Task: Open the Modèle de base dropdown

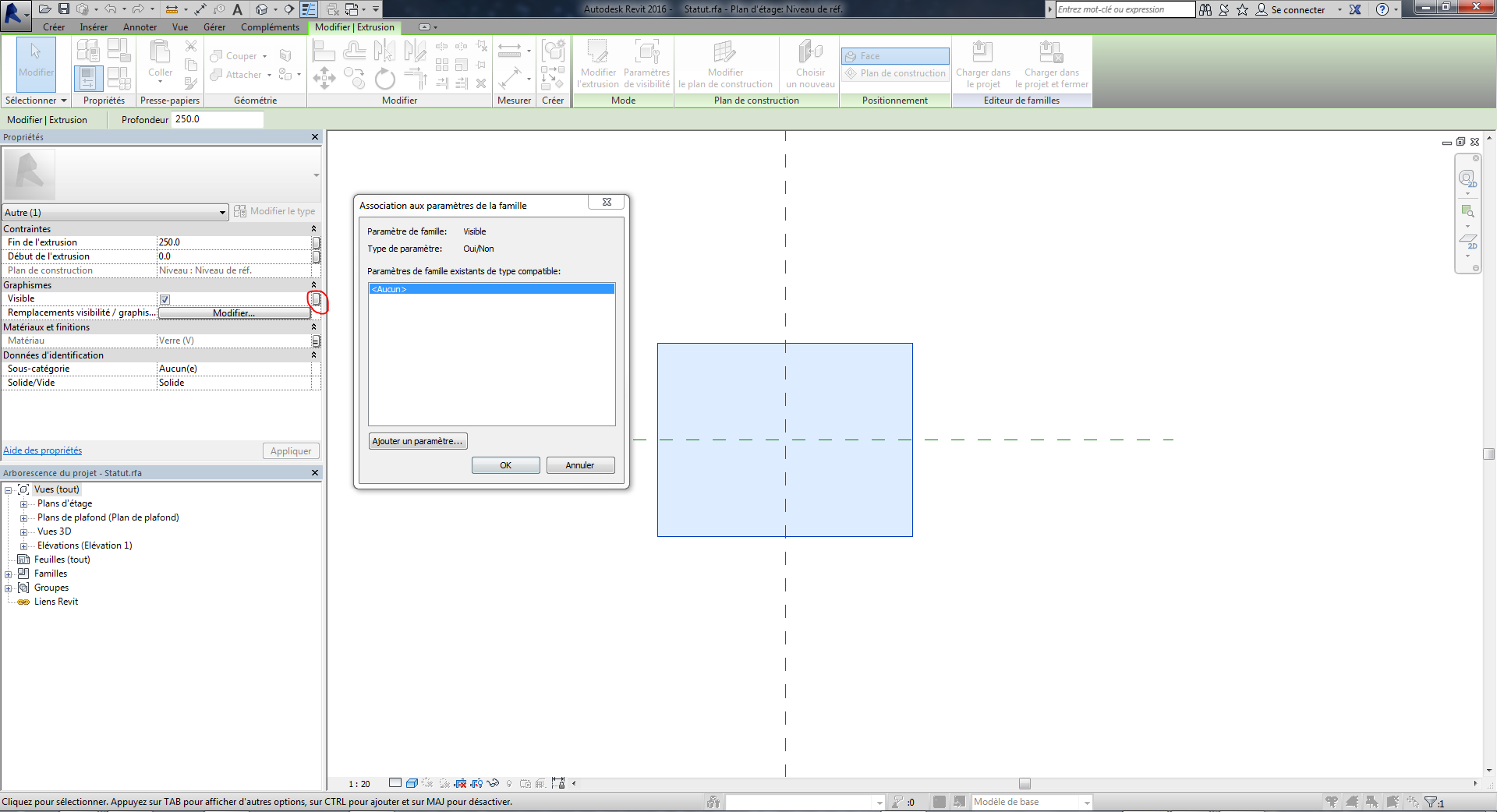Action: 1086,803
